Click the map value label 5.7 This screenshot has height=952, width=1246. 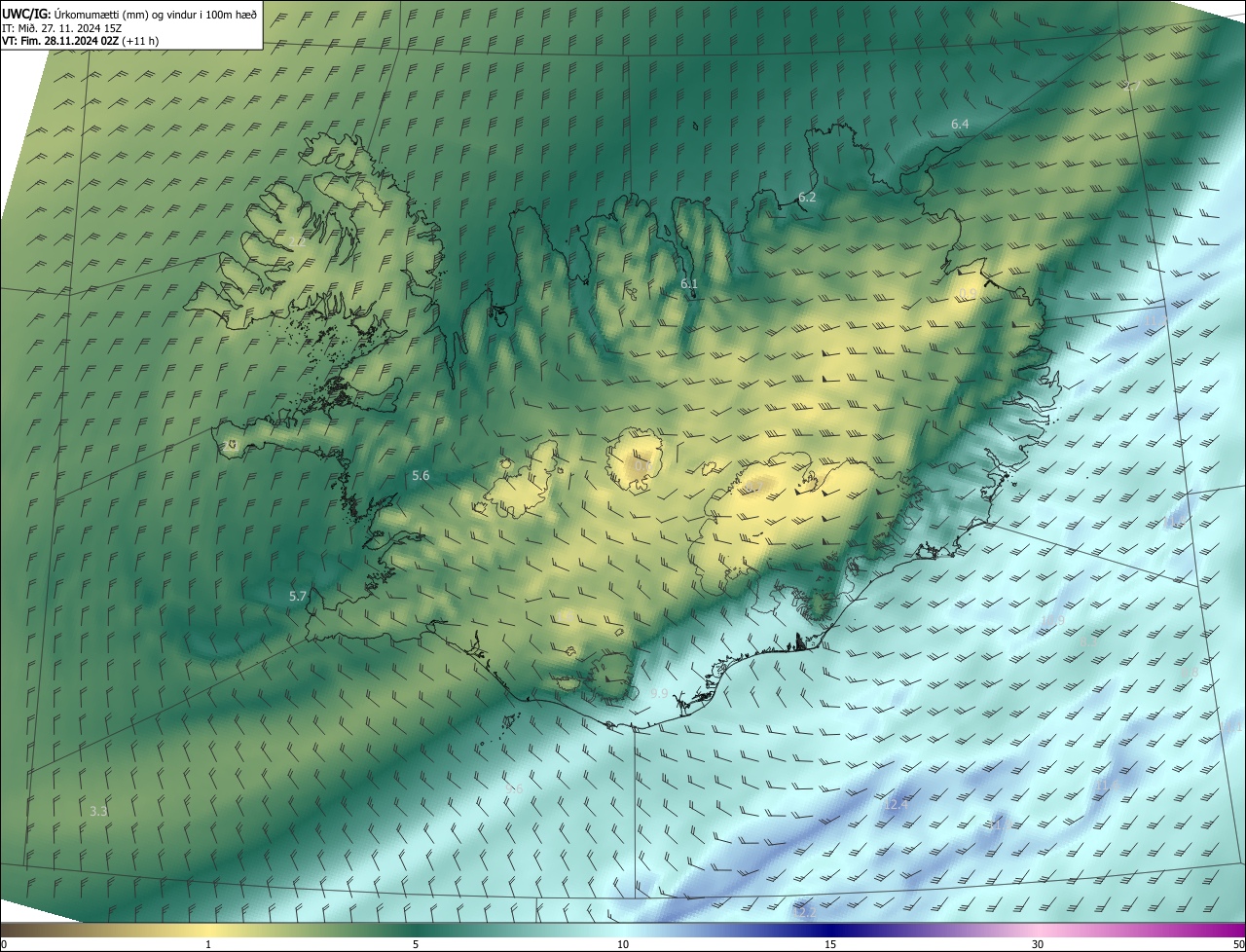(298, 596)
